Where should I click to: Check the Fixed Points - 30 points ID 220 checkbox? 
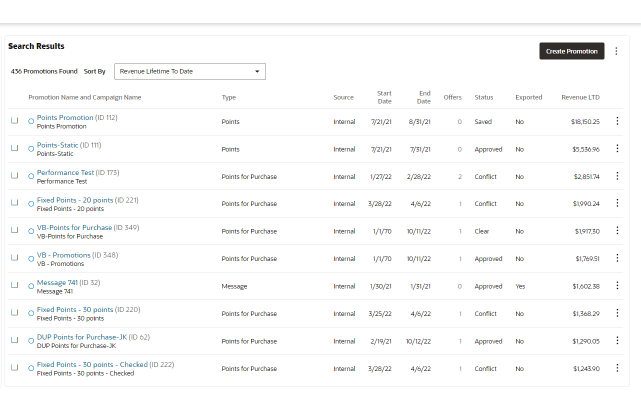tap(15, 313)
